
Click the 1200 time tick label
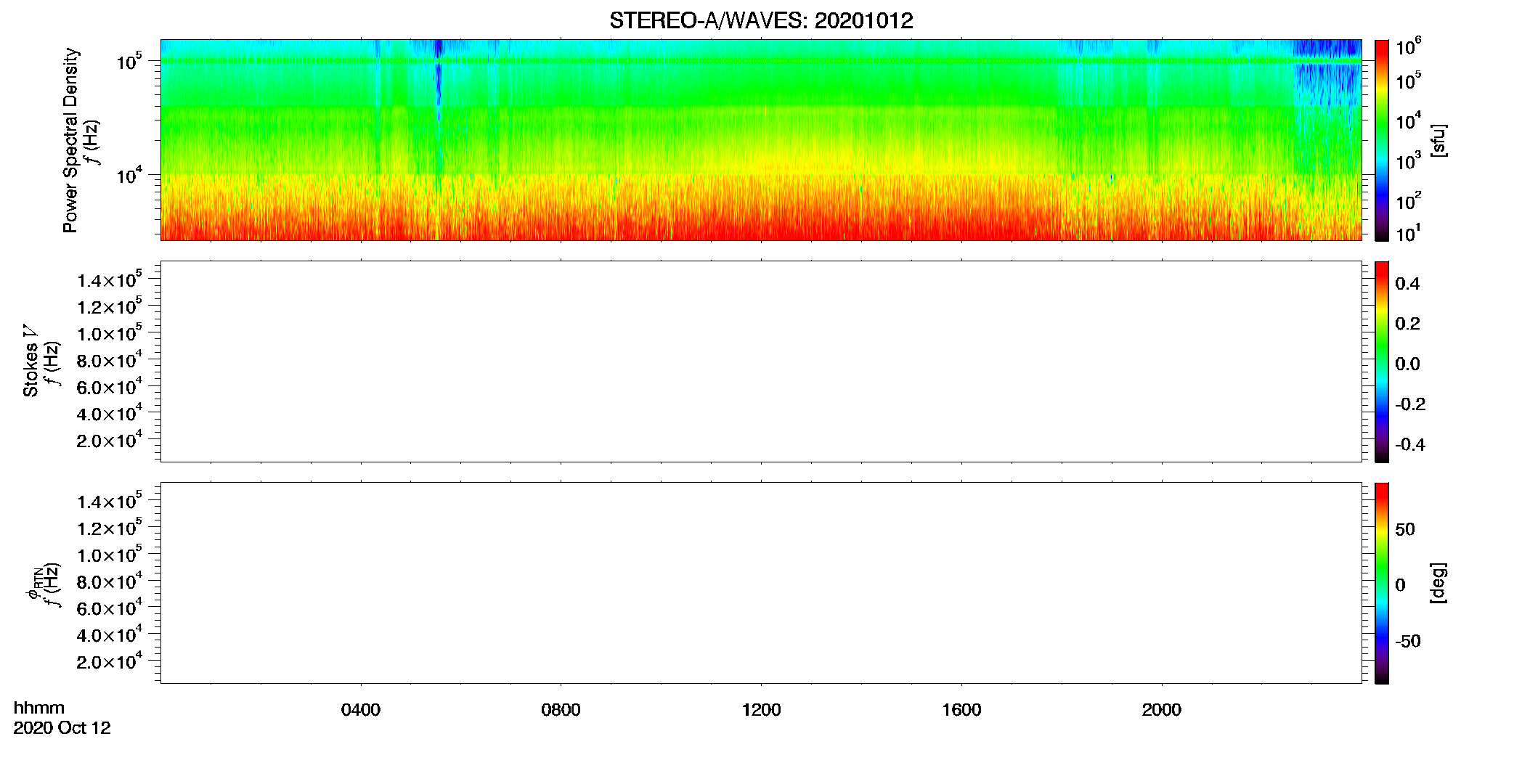[x=761, y=710]
